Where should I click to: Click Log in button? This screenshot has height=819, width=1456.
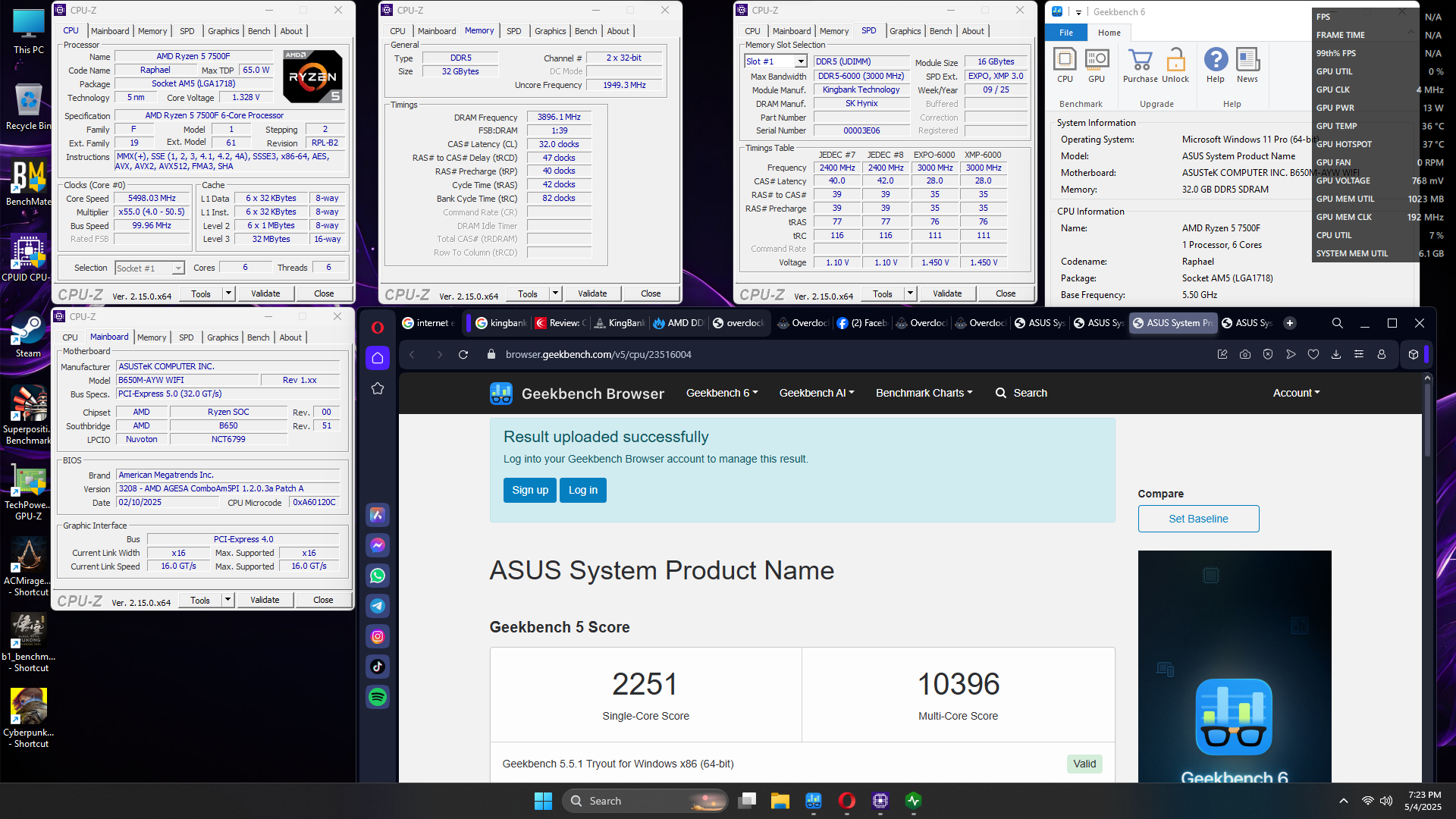(x=583, y=490)
